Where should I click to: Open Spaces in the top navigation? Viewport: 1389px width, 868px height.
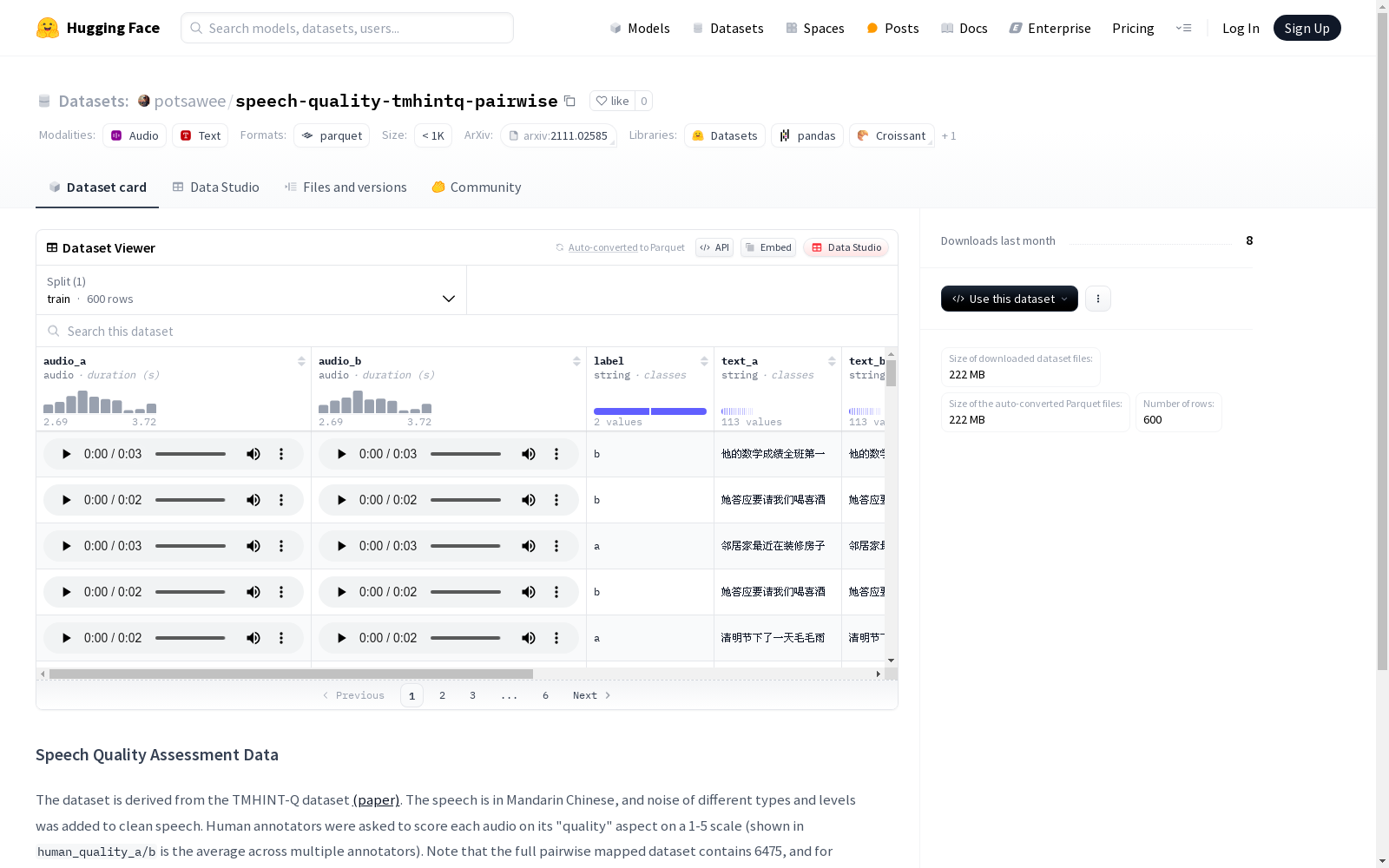(x=815, y=28)
